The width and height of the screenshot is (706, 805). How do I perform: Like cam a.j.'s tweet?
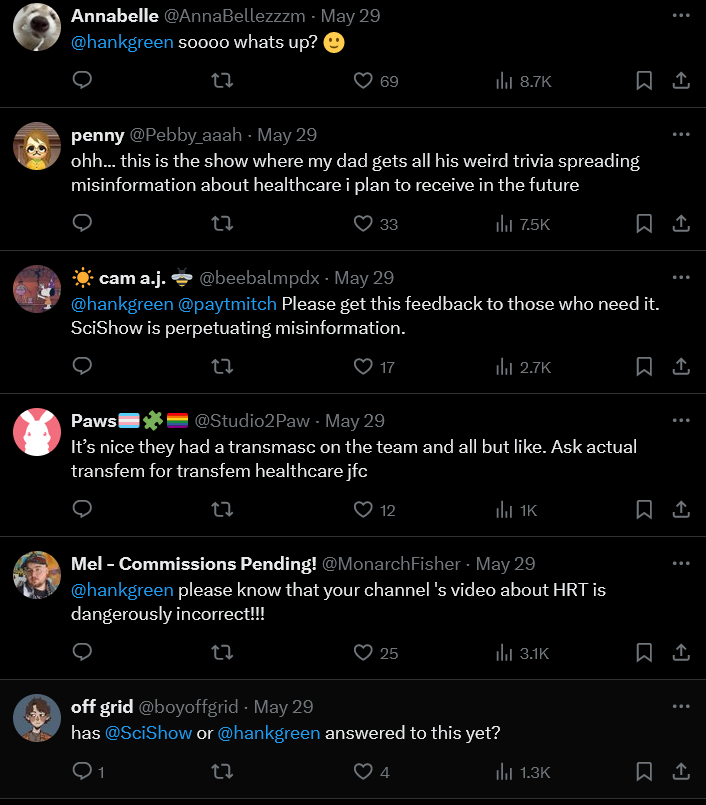[364, 367]
